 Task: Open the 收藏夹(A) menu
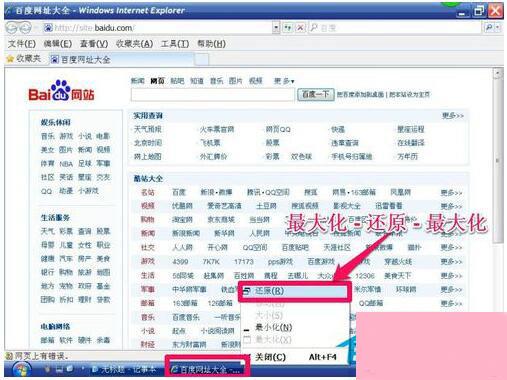pyautogui.click(x=134, y=44)
